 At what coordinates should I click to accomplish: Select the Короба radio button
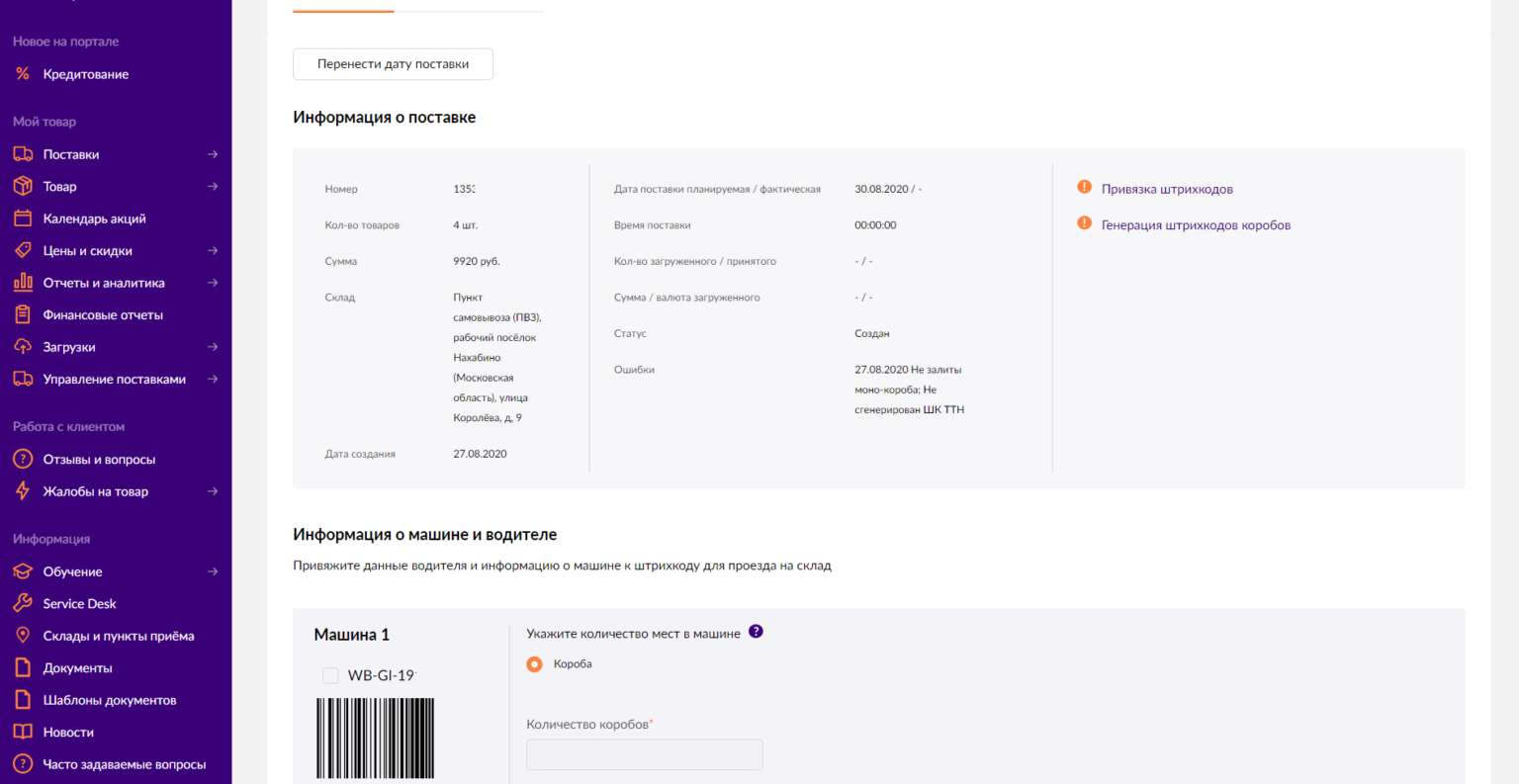tap(534, 664)
